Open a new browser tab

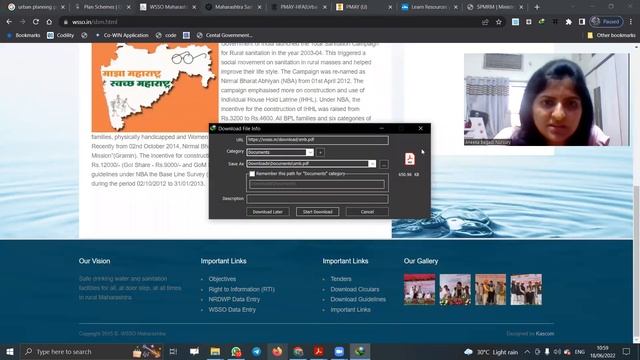[x=537, y=7]
